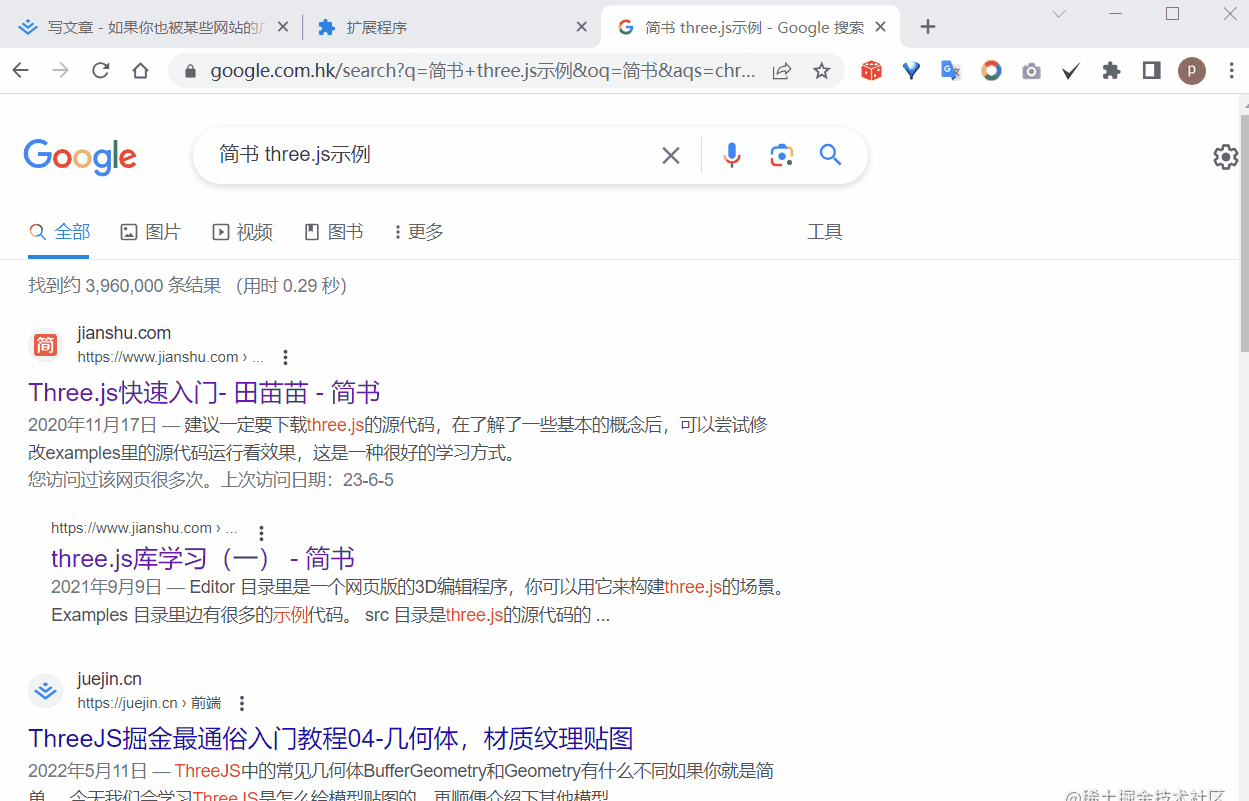Click the jianshu.com site favicon

[x=45, y=345]
